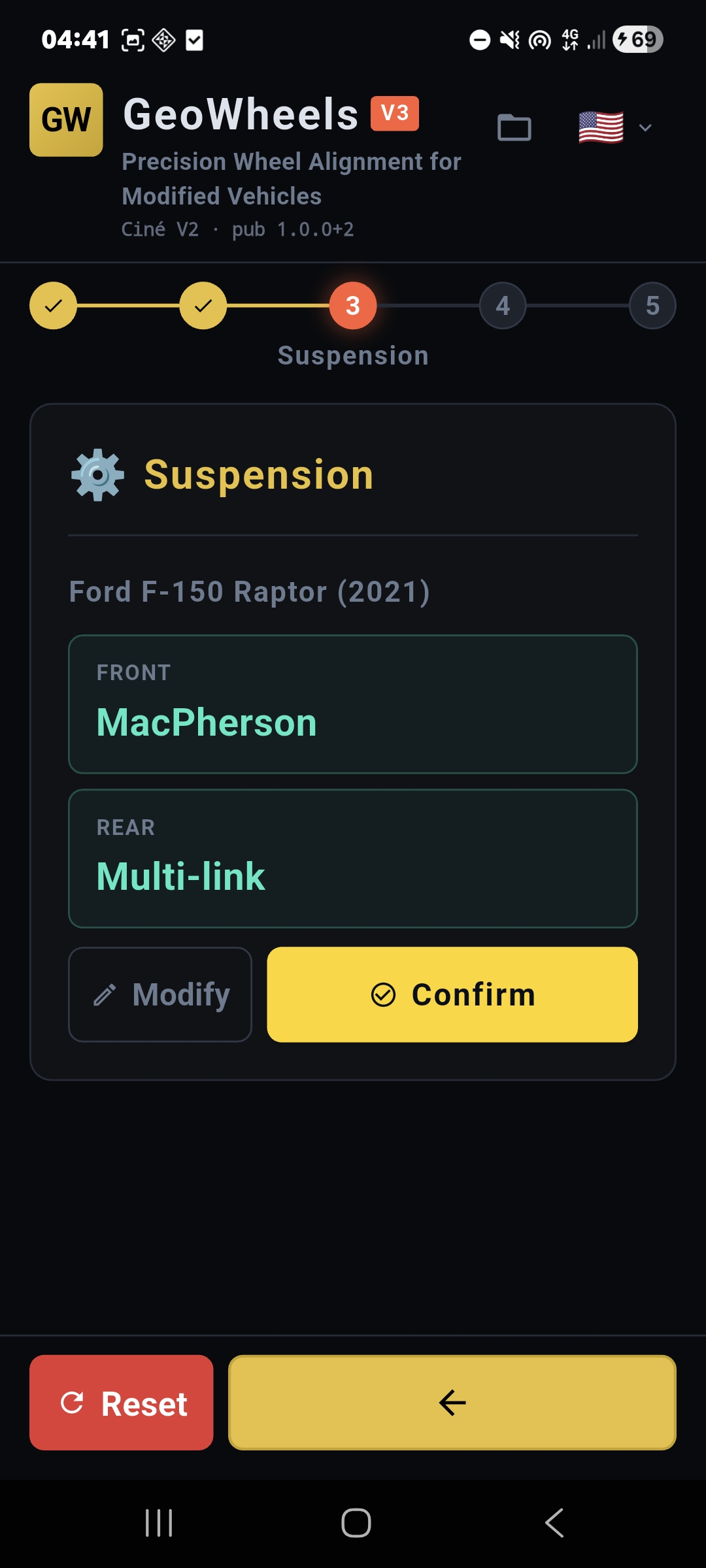706x1568 pixels.
Task: Tap the V3 version badge
Action: [395, 113]
